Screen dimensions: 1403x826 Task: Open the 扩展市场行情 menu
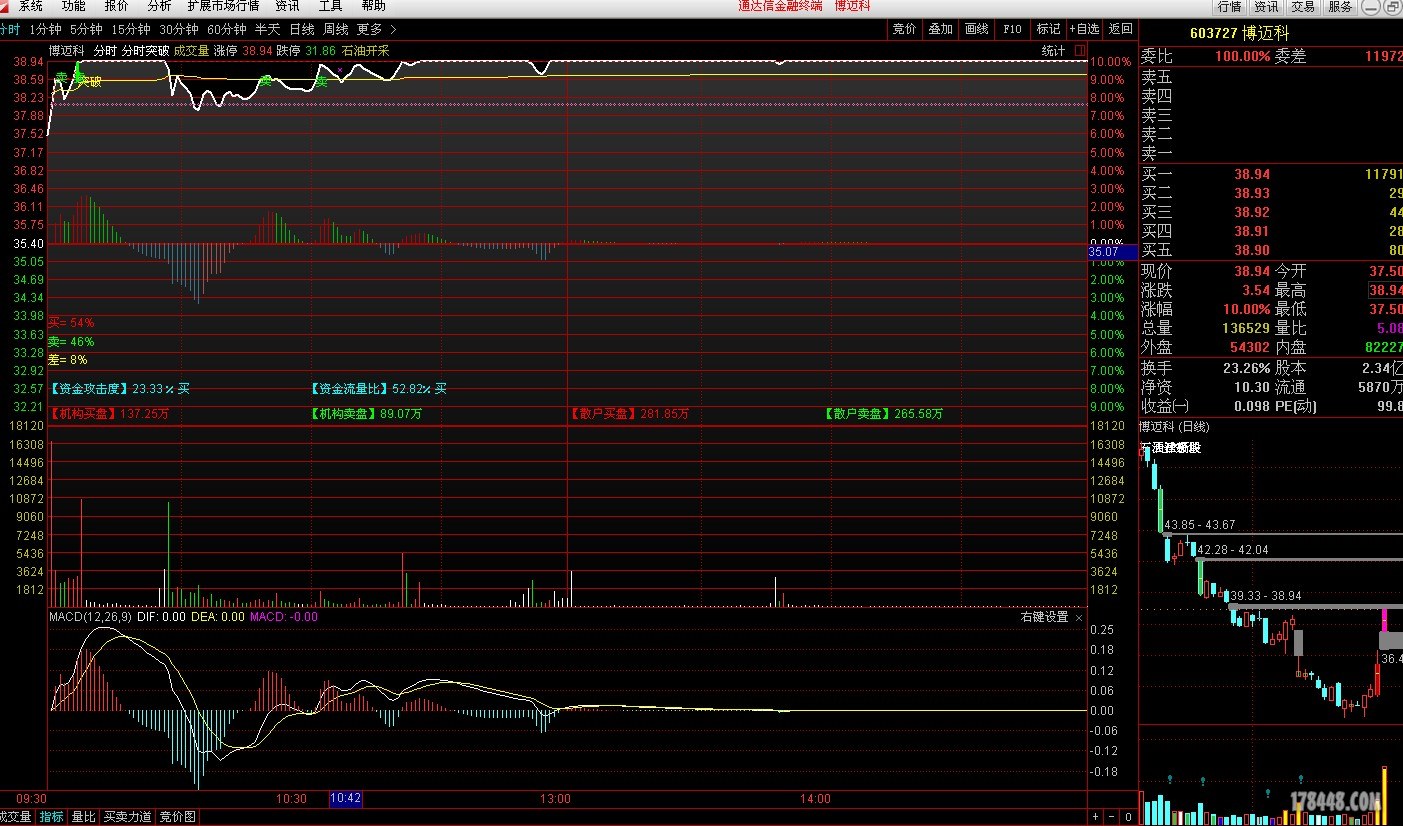(x=223, y=6)
